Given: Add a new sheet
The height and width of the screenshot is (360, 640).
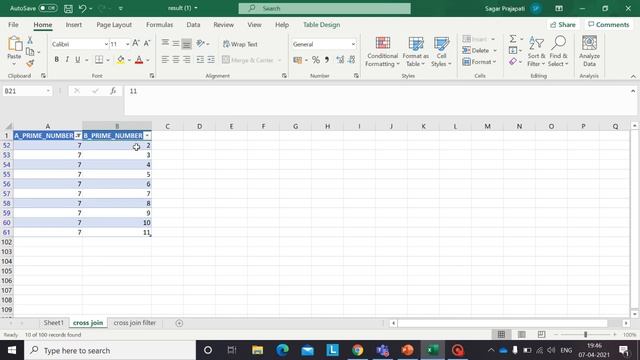Looking at the screenshot, I should coord(179,323).
